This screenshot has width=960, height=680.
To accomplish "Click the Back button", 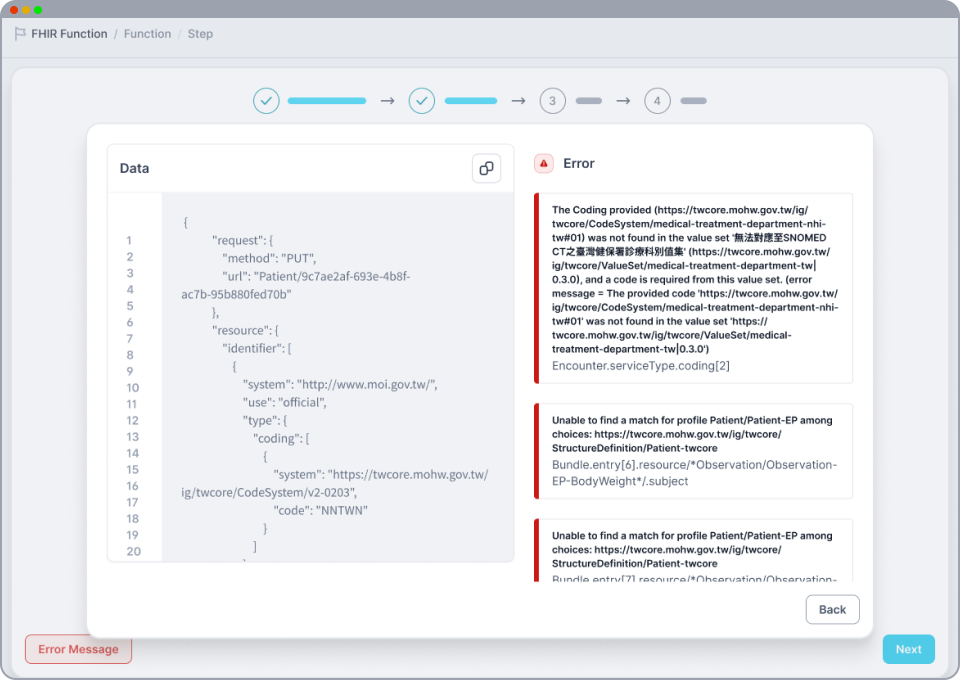I will [x=832, y=609].
